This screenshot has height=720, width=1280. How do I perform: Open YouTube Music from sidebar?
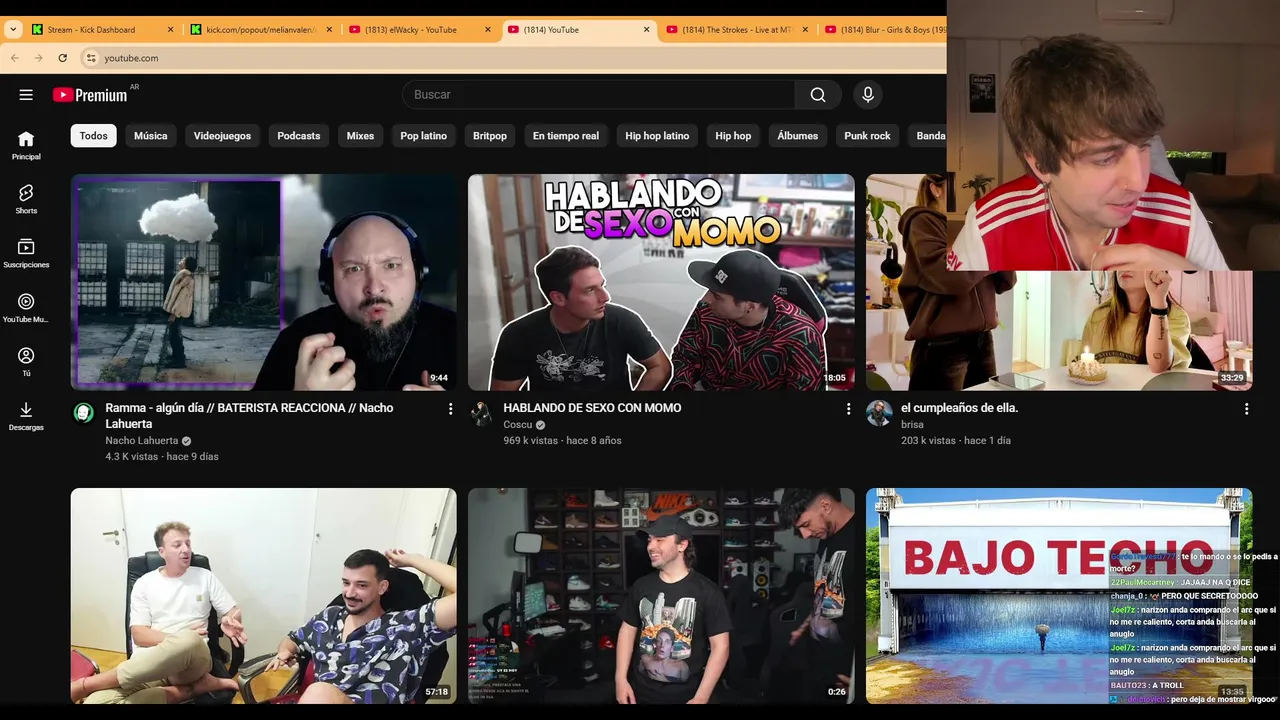click(x=26, y=308)
